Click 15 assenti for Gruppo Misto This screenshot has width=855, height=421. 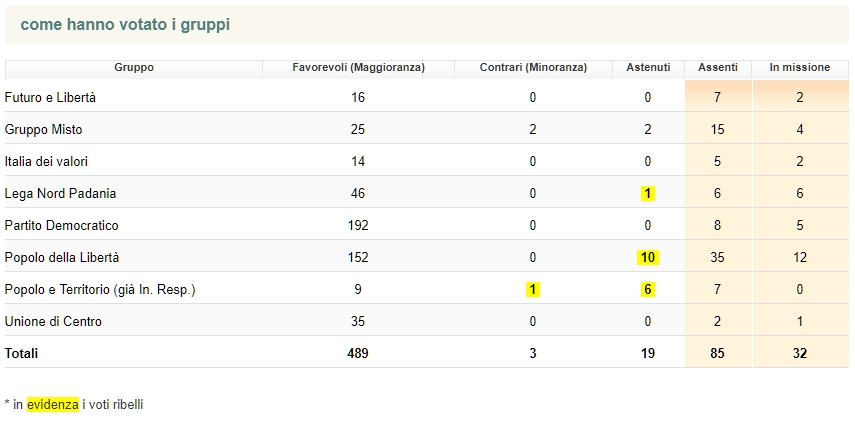tap(718, 130)
